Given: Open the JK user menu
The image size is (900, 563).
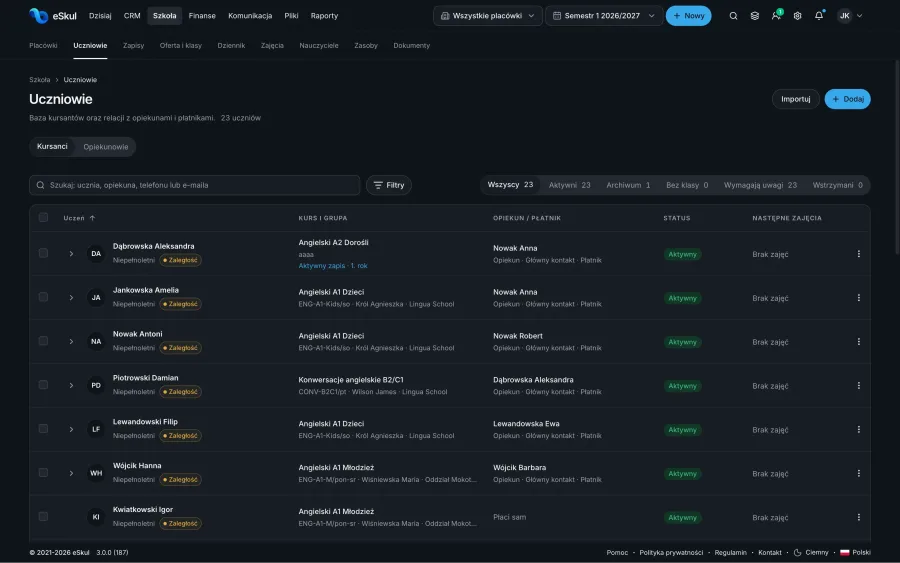Looking at the screenshot, I should coord(850,16).
